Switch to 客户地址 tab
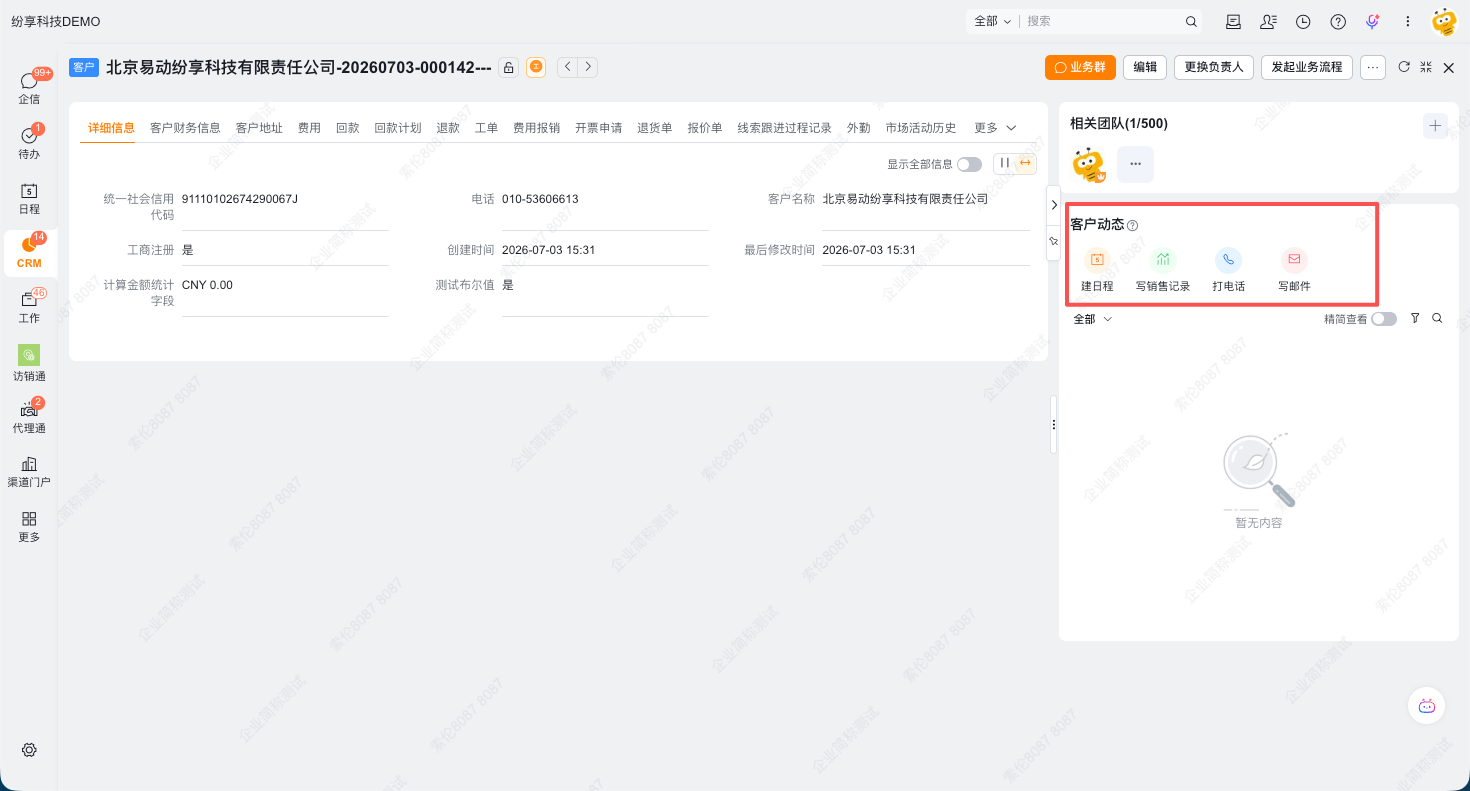Viewport: 1470px width, 791px height. click(259, 128)
